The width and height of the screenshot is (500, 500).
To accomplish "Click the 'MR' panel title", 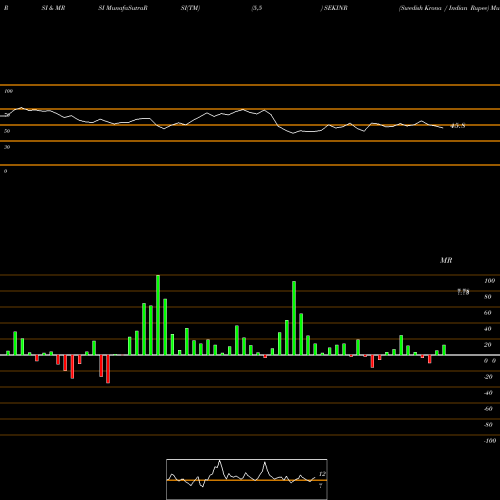I will click(446, 260).
